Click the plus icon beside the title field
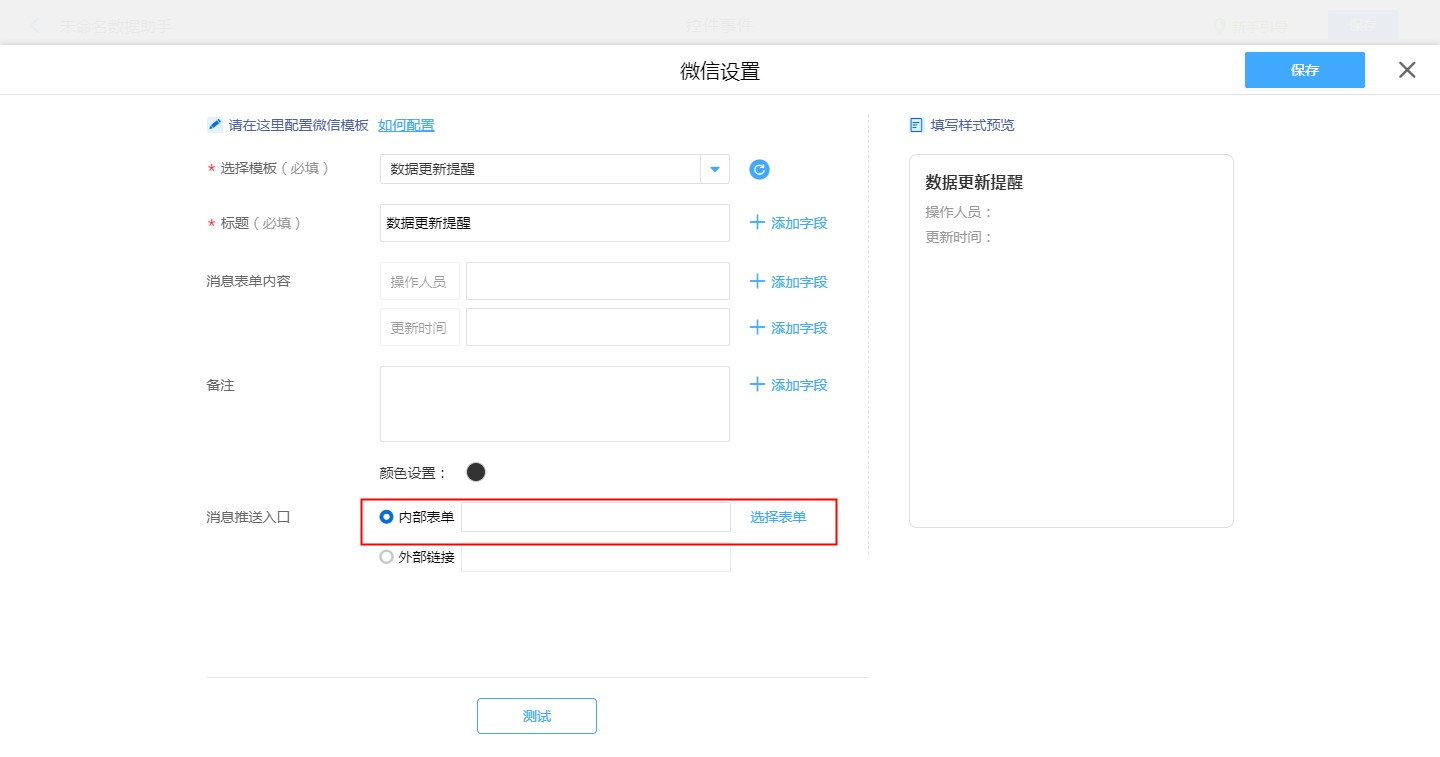Screen dimensions: 1440x757 point(757,223)
